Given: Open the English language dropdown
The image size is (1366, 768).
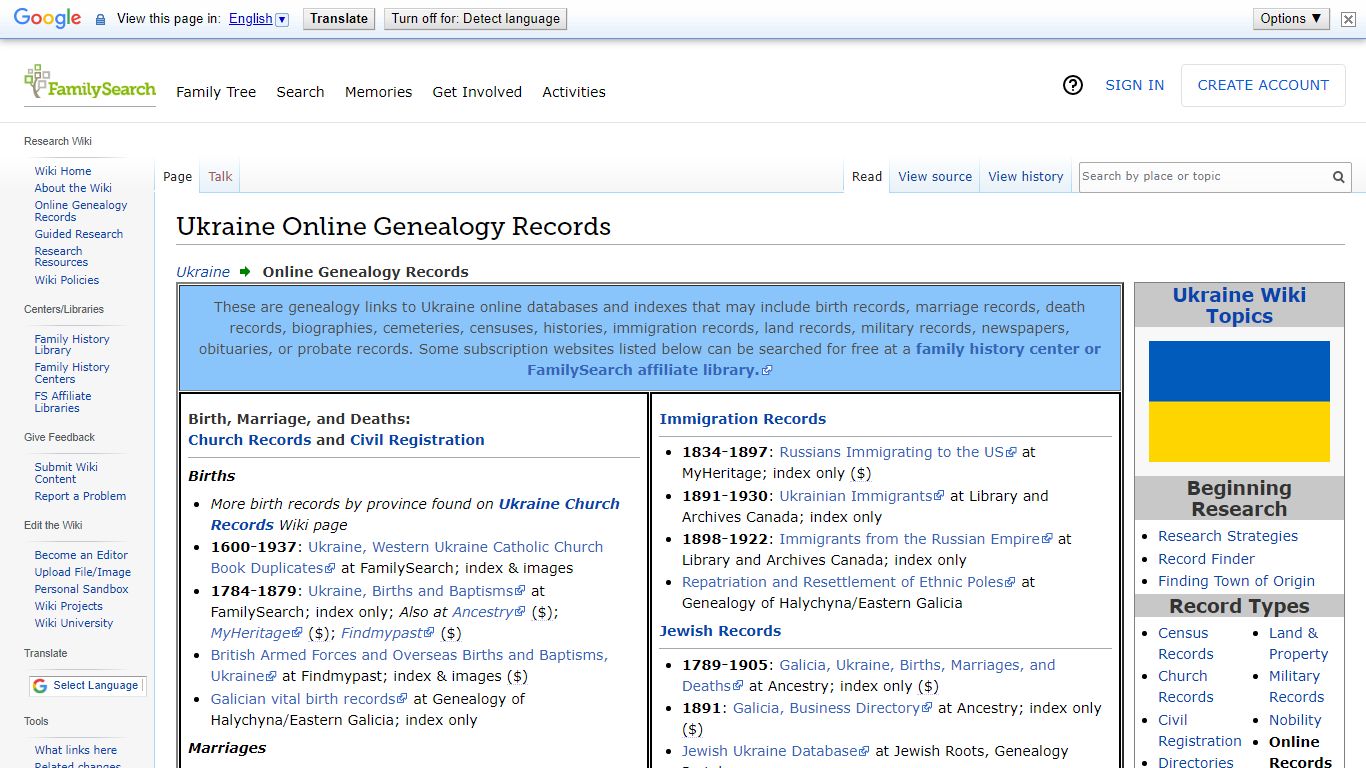Looking at the screenshot, I should coord(258,19).
